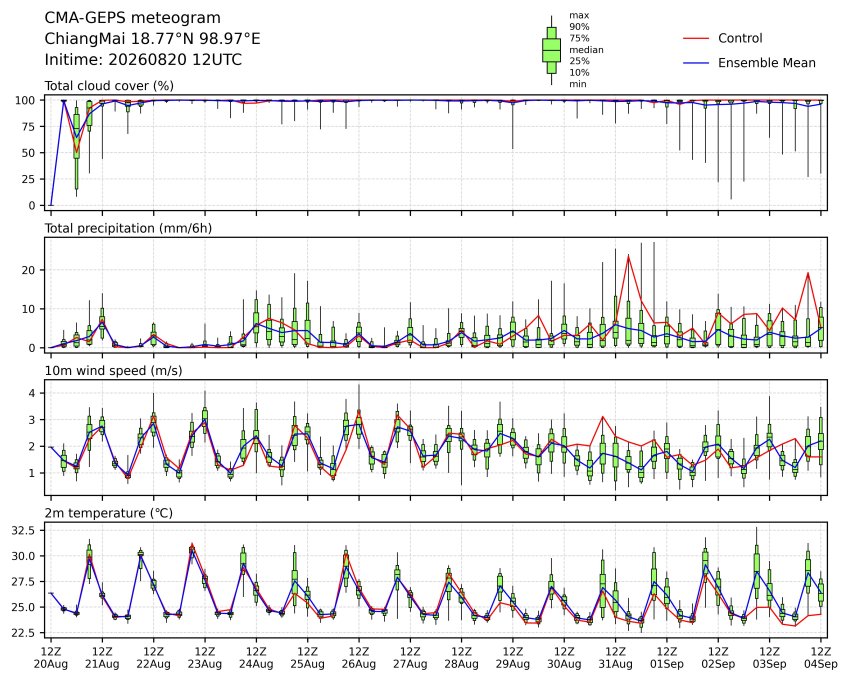Viewport: 849px width, 681px height.
Task: Click the 10m wind speed panel title
Action: (x=113, y=370)
